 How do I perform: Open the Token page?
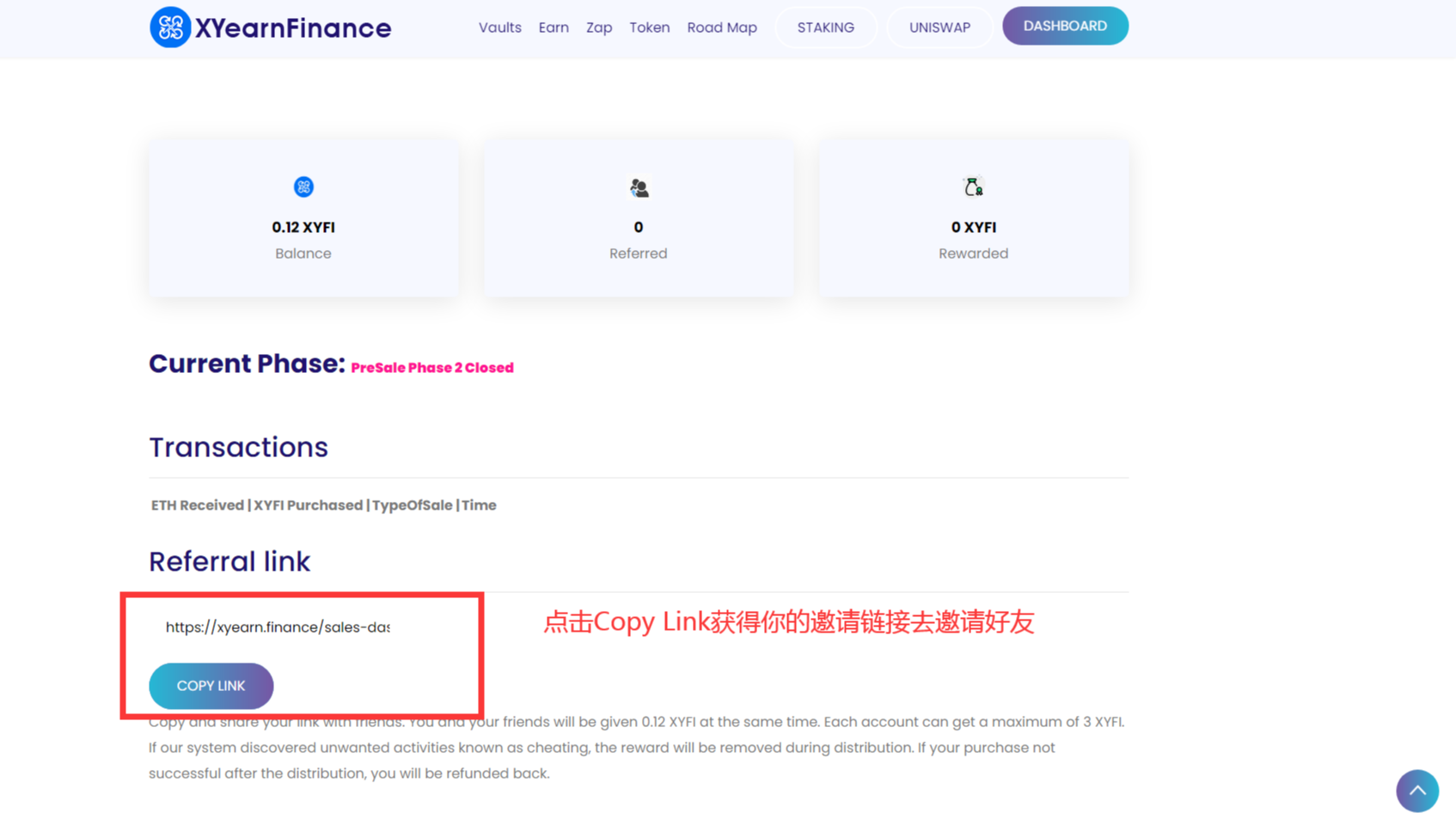click(649, 27)
